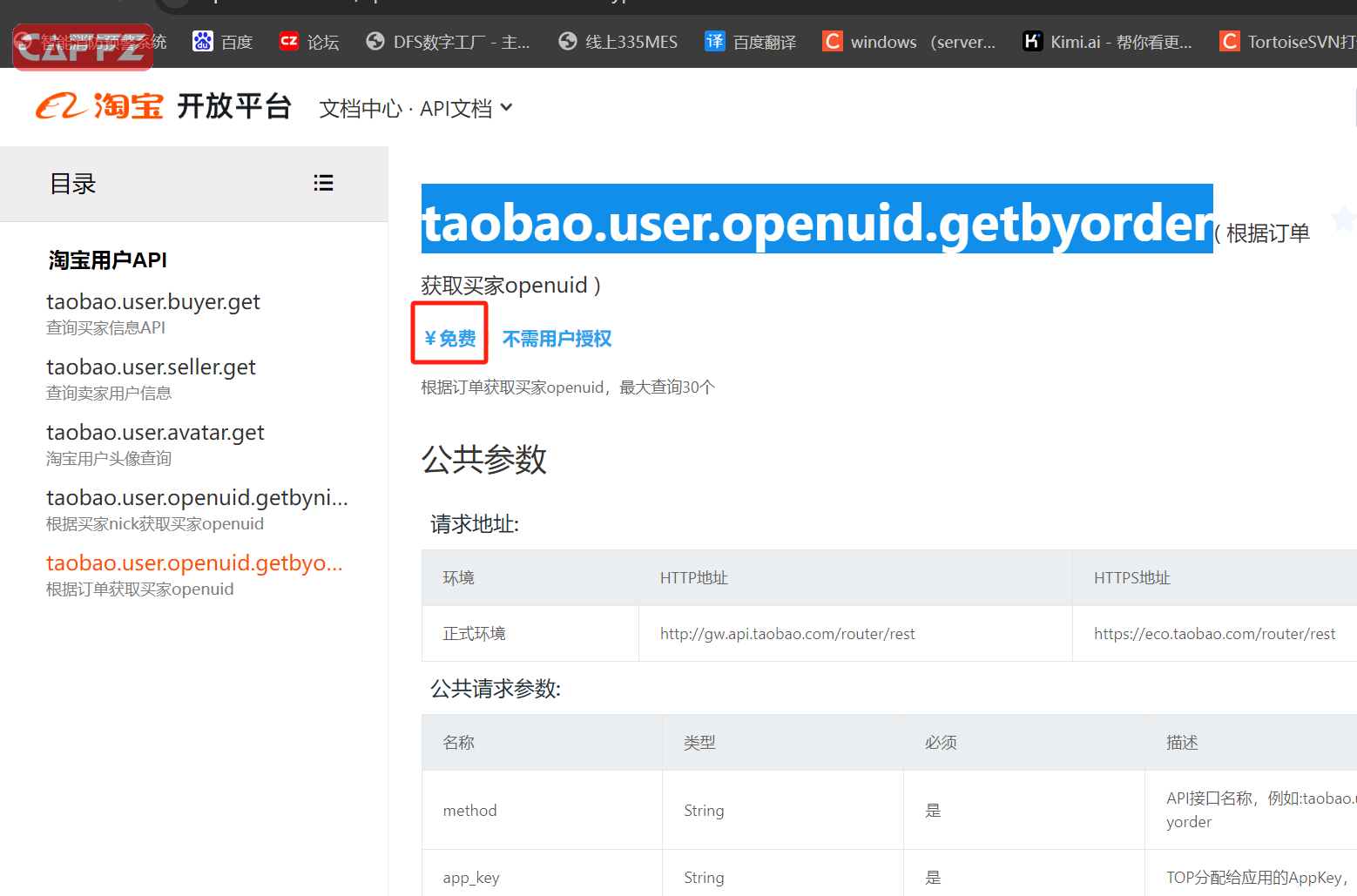The width and height of the screenshot is (1357, 896).
Task: Open the Kimi.ai bookmark
Action: coord(1106,42)
